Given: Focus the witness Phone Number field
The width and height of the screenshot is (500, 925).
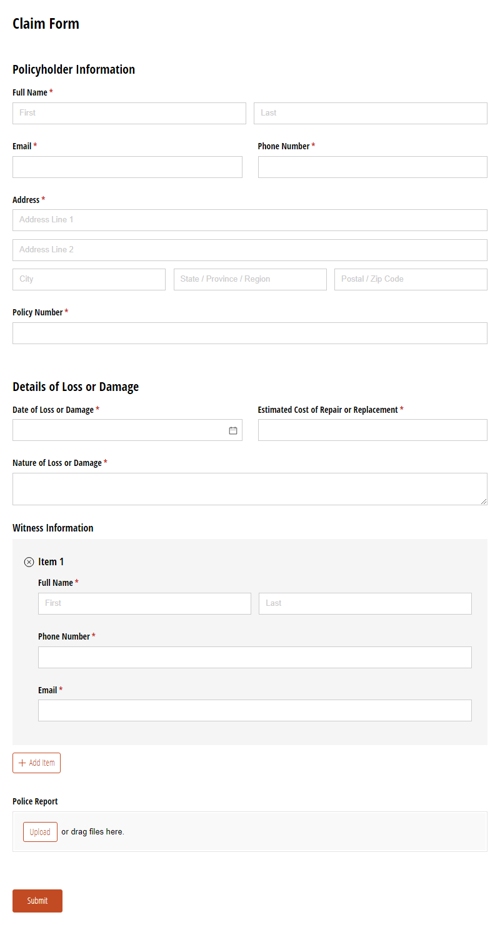Looking at the screenshot, I should (x=255, y=657).
